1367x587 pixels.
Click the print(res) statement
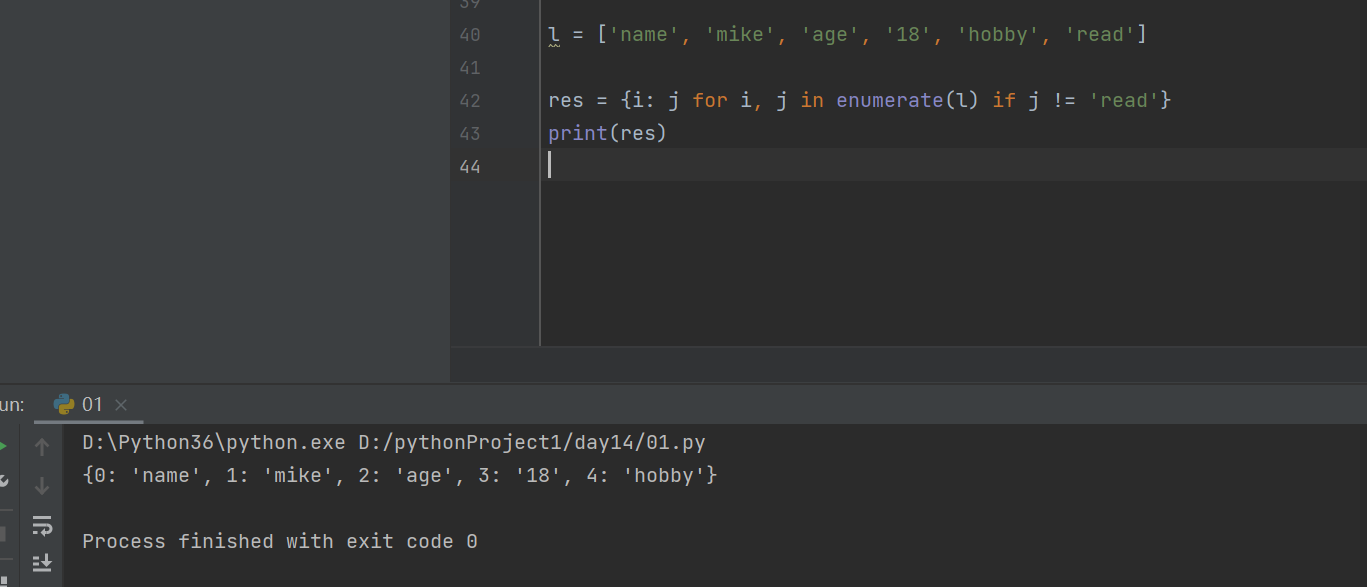pyautogui.click(x=607, y=134)
